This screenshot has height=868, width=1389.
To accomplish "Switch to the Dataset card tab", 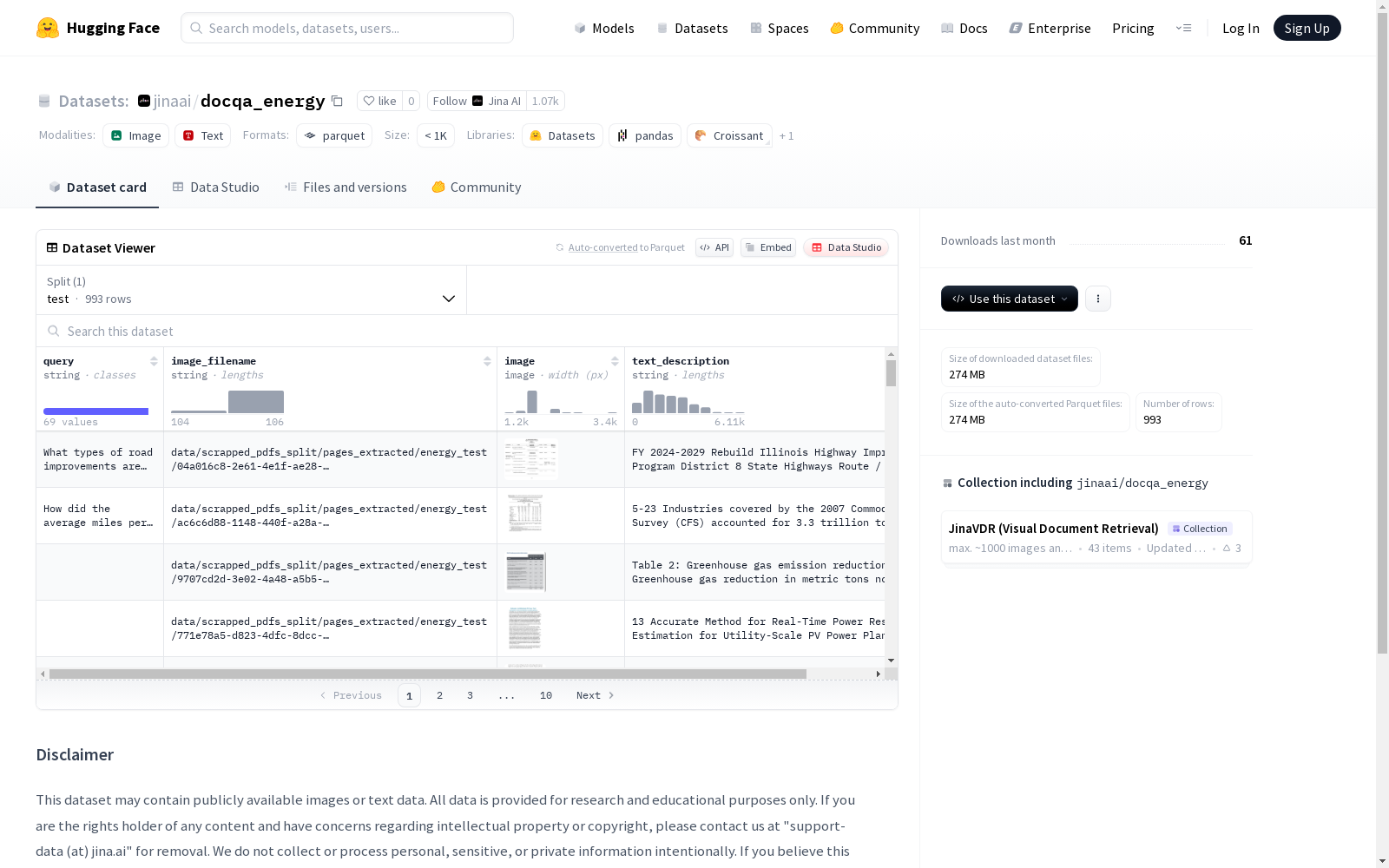I will point(97,187).
